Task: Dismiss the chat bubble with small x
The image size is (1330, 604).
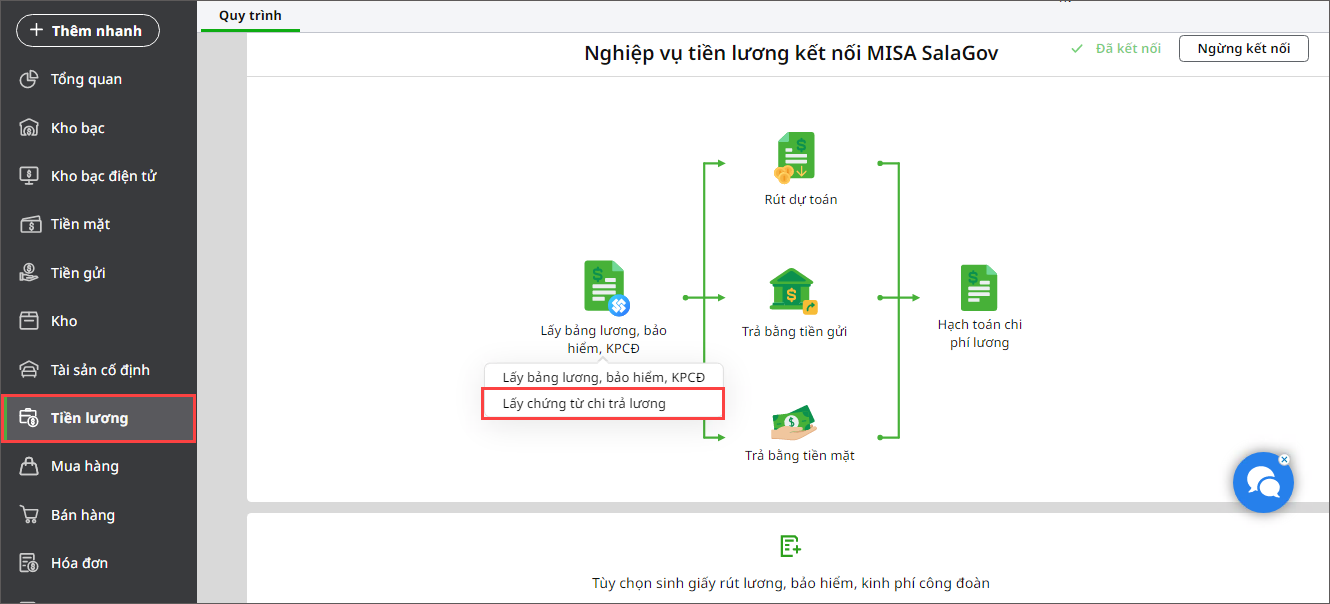Action: (x=1284, y=460)
